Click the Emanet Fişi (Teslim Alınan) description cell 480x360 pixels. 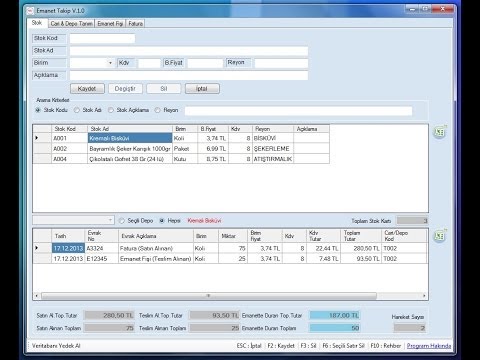click(156, 259)
